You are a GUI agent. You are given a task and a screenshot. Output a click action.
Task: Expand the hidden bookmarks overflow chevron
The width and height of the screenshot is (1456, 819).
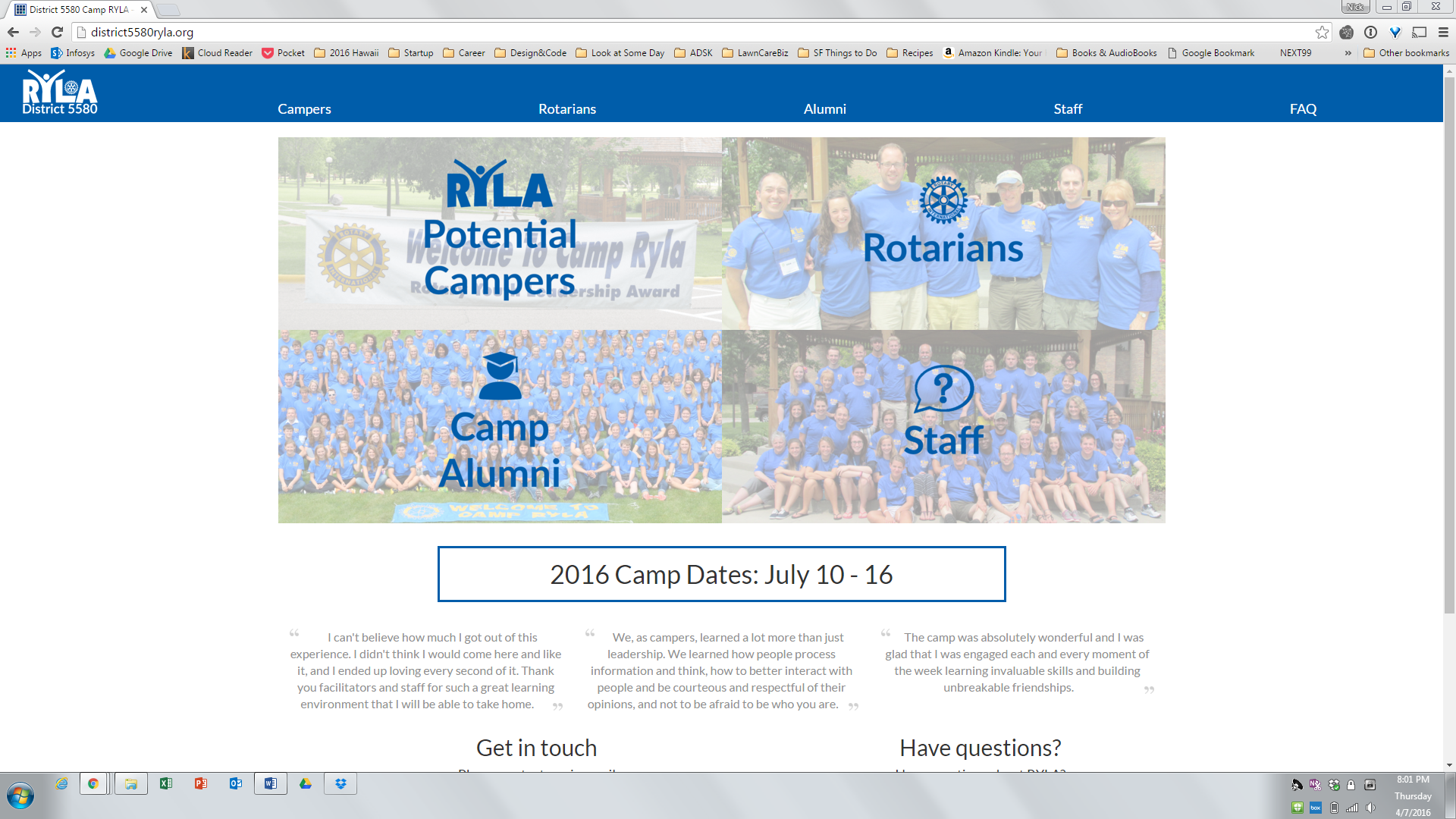pos(1348,53)
